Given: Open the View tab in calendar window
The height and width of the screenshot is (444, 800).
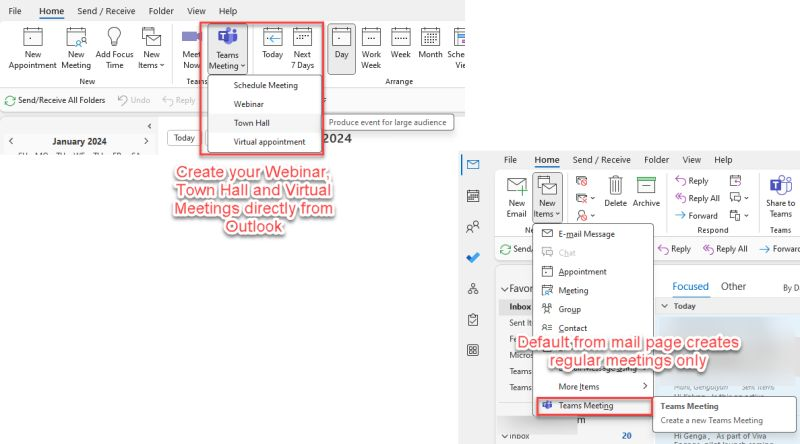Looking at the screenshot, I should [x=196, y=11].
